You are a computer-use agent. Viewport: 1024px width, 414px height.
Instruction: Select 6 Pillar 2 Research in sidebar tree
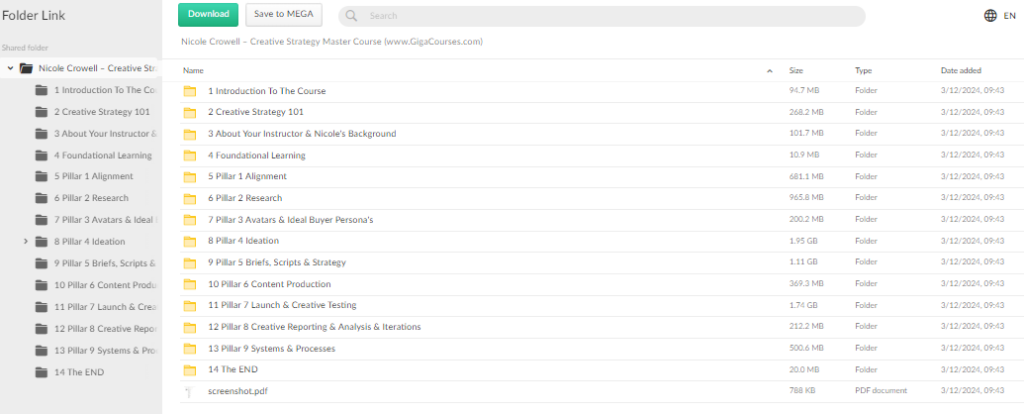click(91, 198)
